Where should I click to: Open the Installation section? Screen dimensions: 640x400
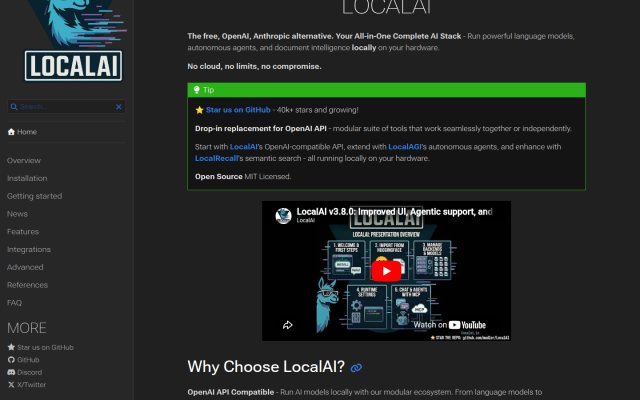[x=27, y=178]
